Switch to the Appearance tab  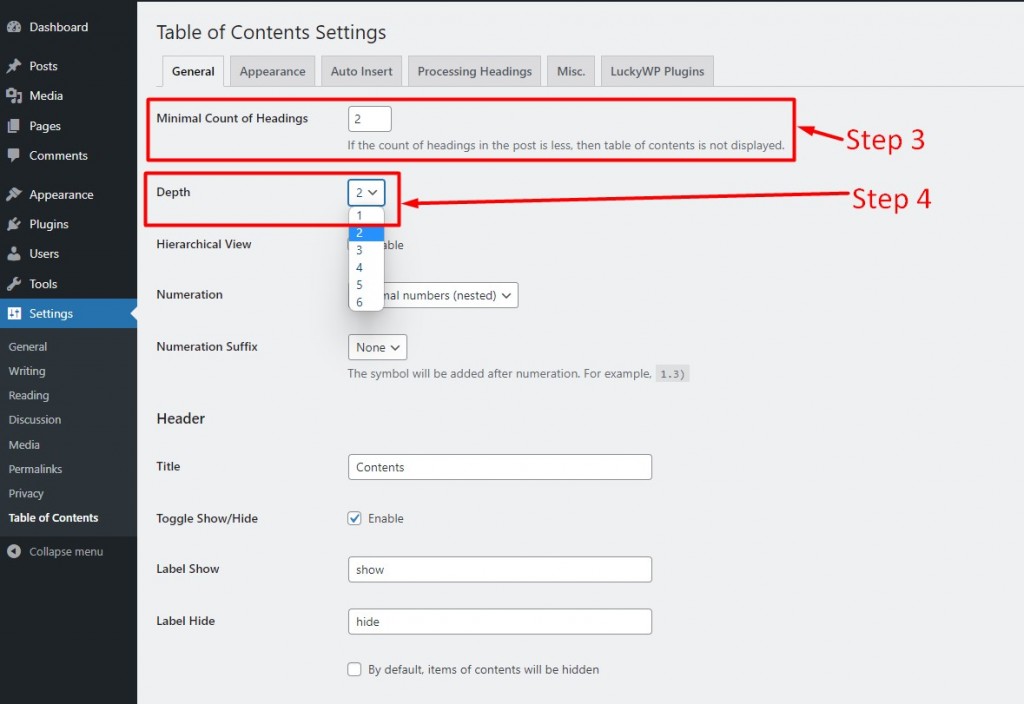pyautogui.click(x=272, y=71)
